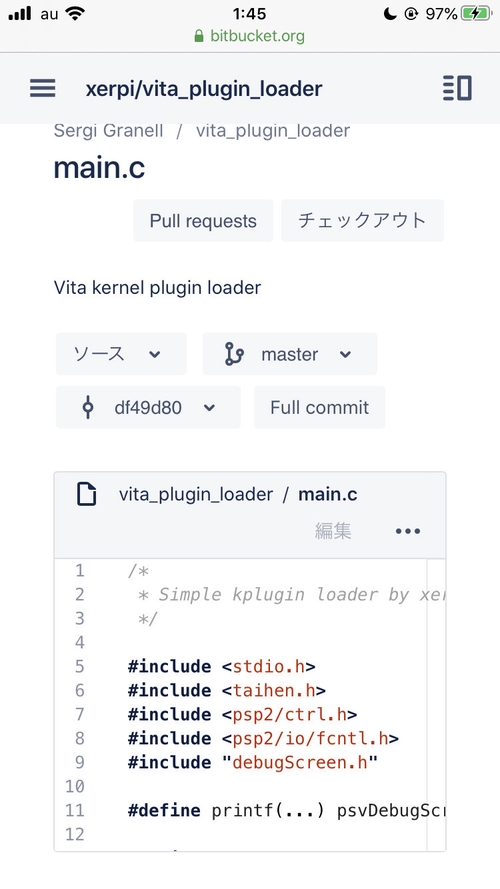Select line number 5 in code view
Screen dimensions: 500x889
(79, 666)
